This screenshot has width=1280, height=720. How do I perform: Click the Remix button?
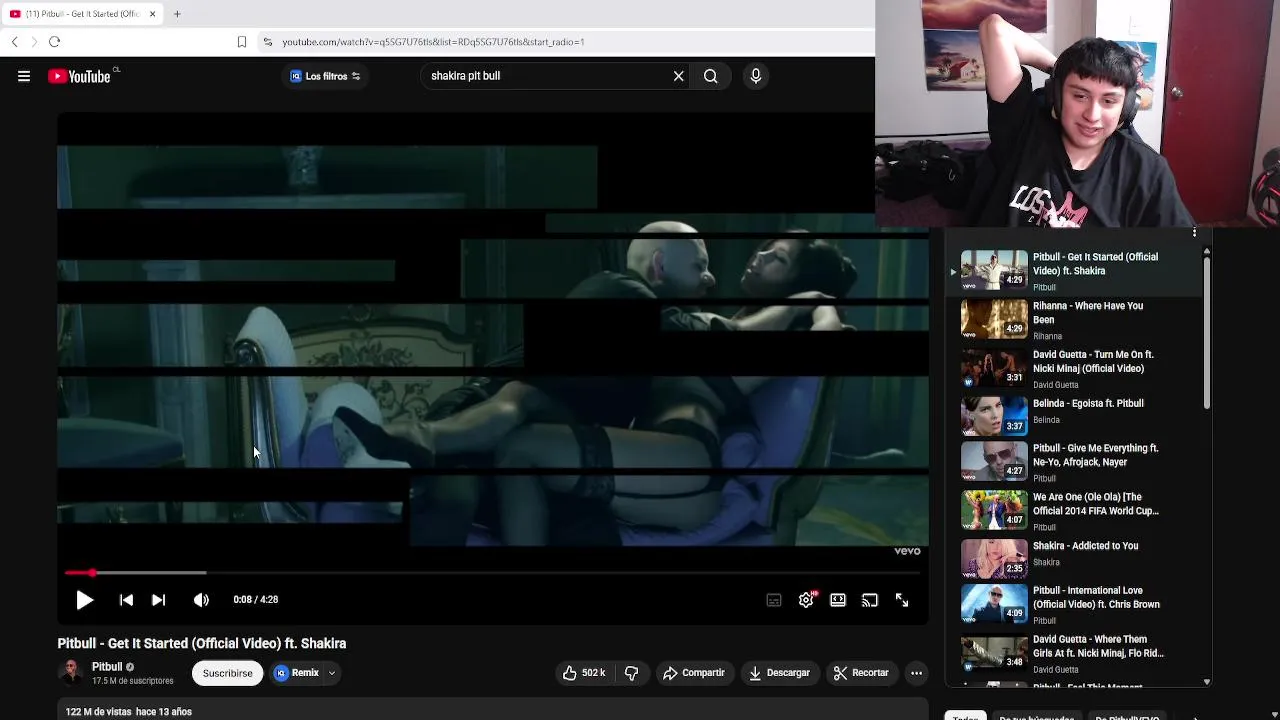point(297,673)
